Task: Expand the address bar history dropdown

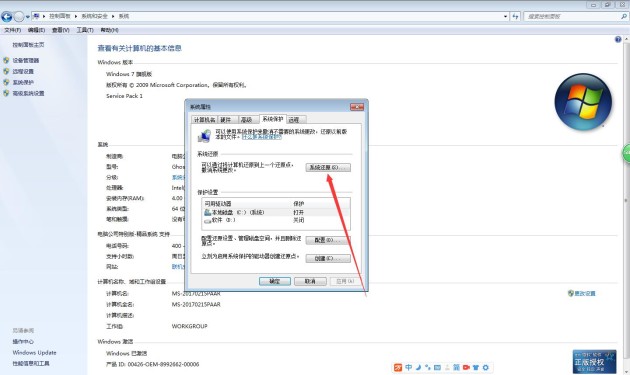Action: click(x=505, y=16)
